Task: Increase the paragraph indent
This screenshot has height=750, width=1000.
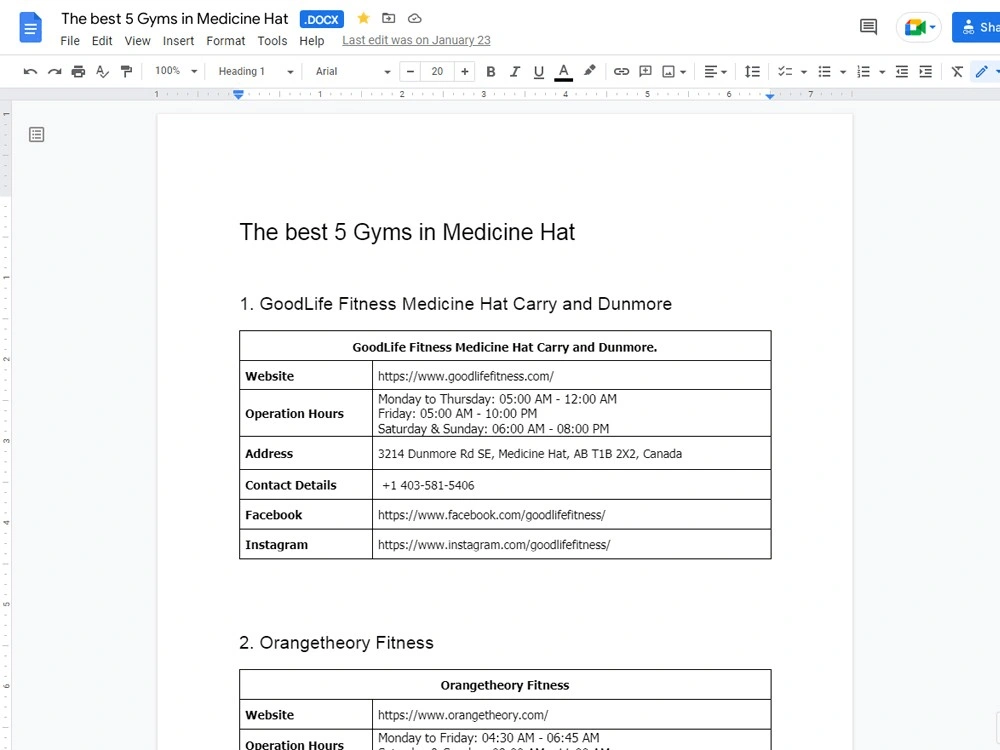Action: coord(925,71)
